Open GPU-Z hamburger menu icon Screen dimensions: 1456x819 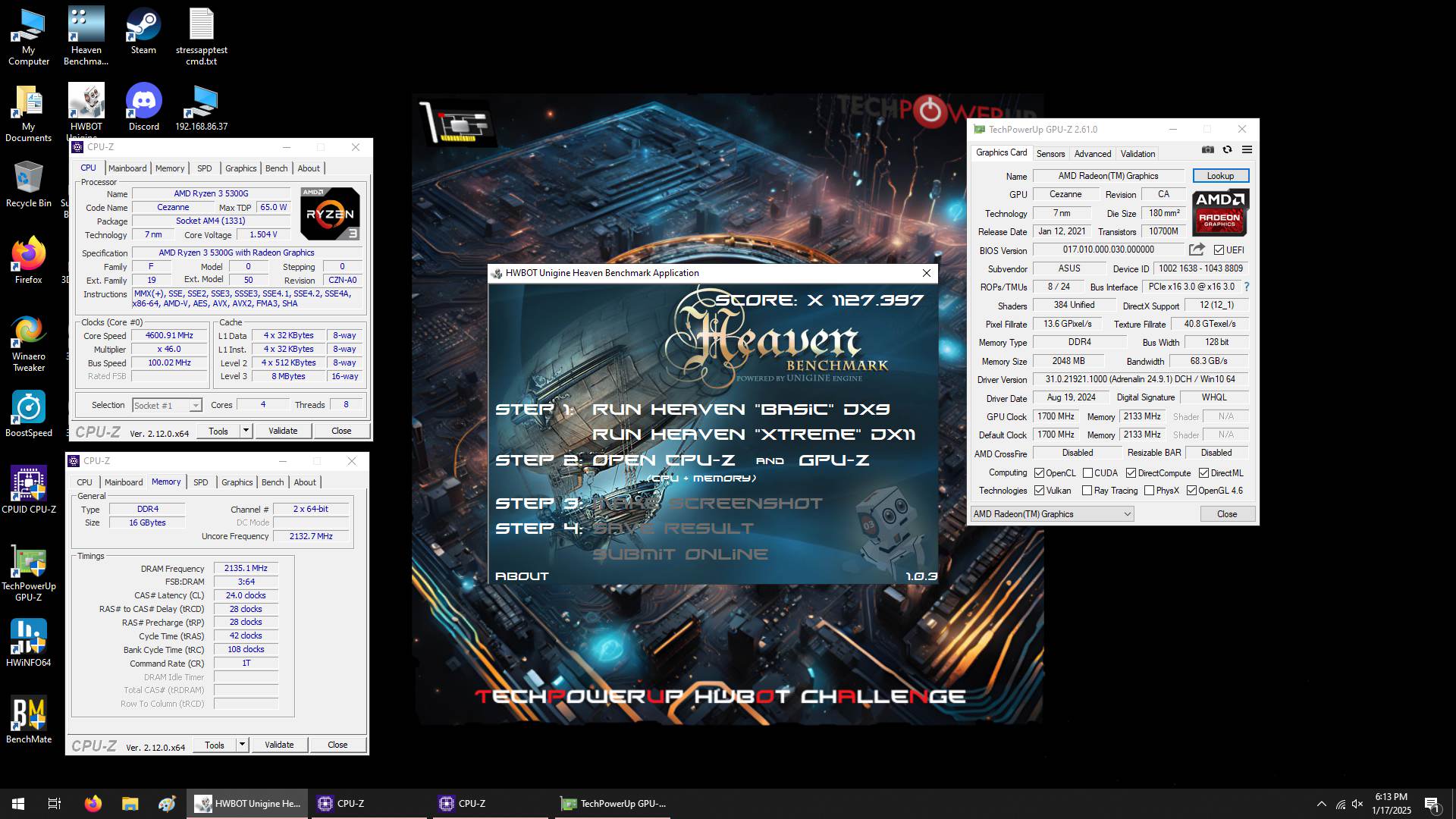click(1247, 150)
